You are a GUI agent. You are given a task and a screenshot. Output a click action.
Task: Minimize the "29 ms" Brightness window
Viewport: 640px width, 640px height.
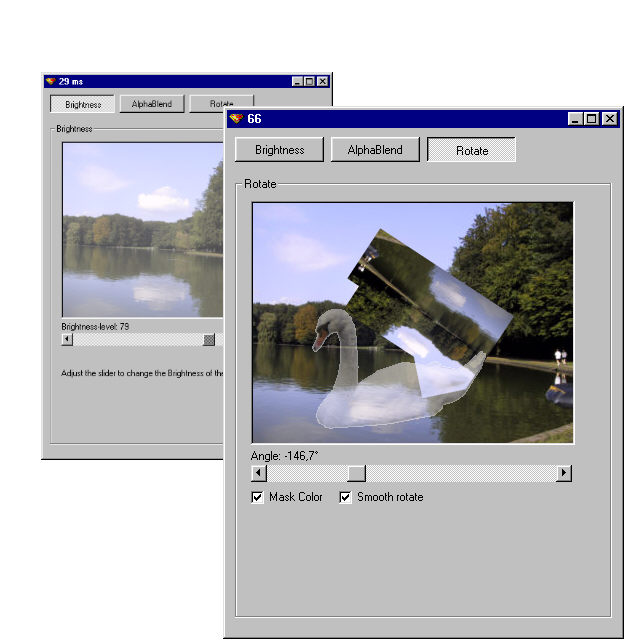click(x=297, y=81)
